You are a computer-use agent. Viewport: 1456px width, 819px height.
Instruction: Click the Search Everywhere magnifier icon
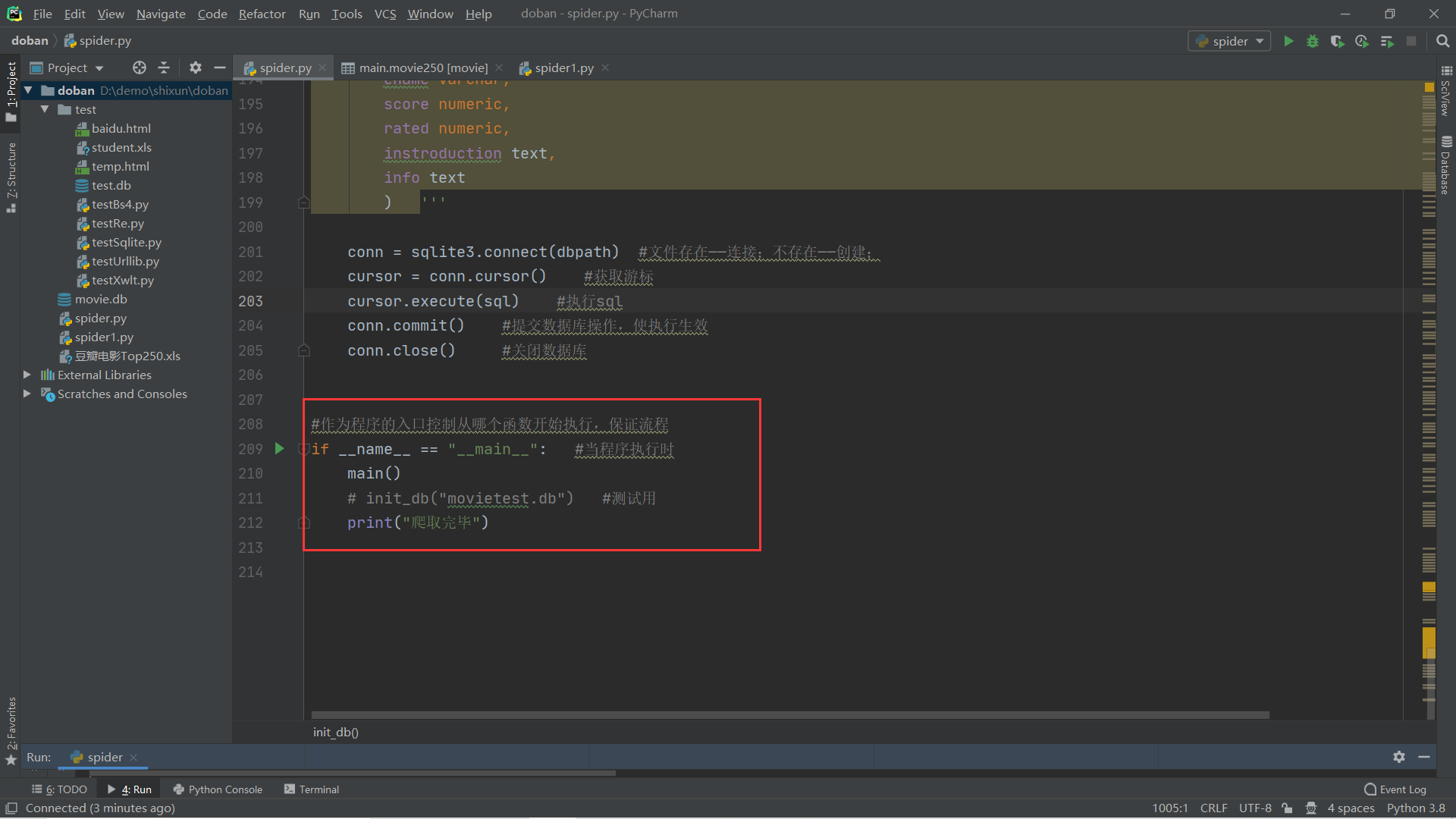(1442, 41)
